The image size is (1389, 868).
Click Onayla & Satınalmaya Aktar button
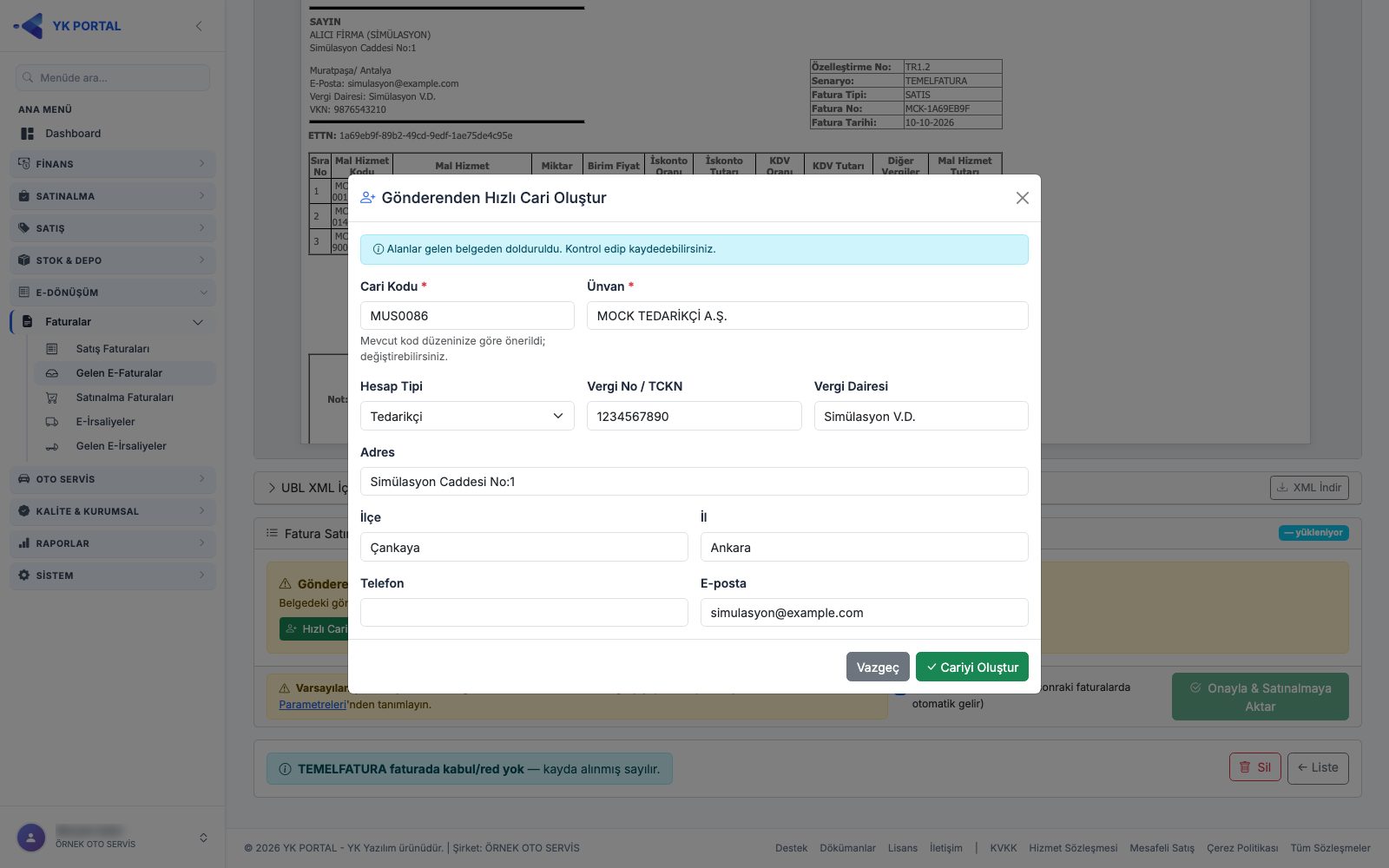point(1261,697)
